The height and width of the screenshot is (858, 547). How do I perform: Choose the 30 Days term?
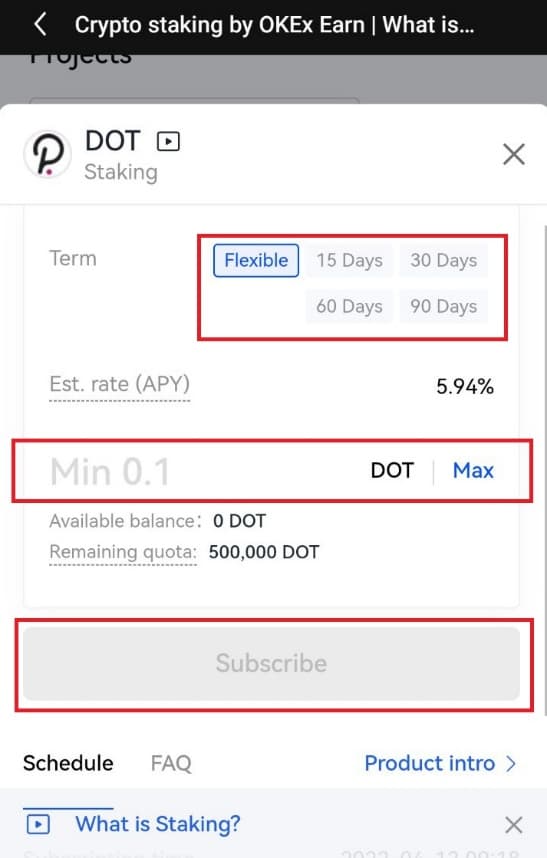444,260
